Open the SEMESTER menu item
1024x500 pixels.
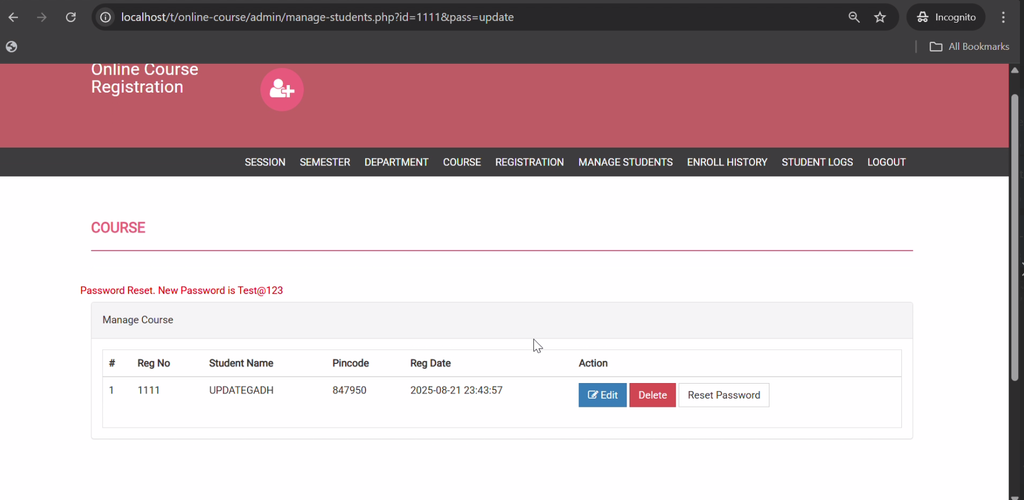(x=325, y=162)
